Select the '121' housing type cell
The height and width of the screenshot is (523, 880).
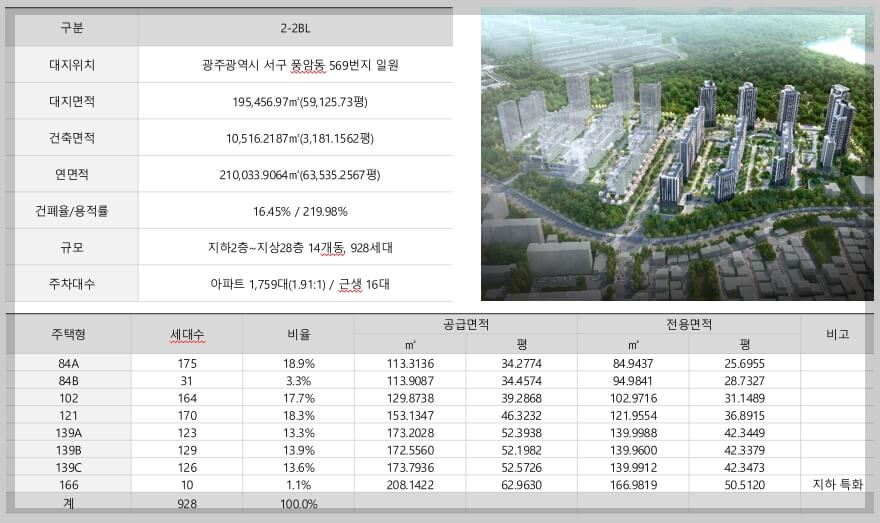[68, 415]
